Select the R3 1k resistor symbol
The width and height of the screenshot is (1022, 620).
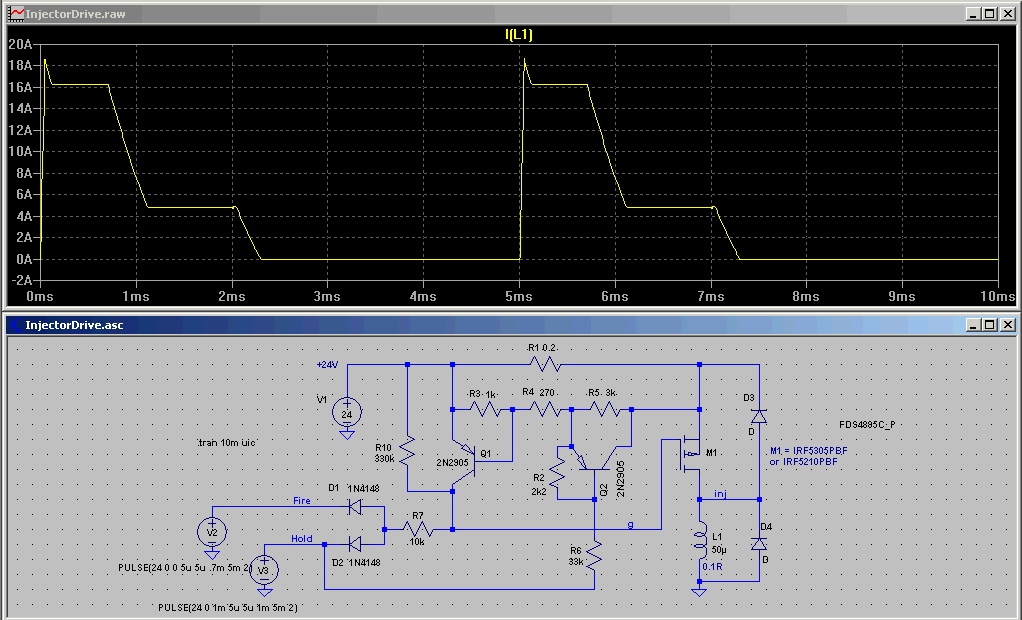click(x=485, y=409)
